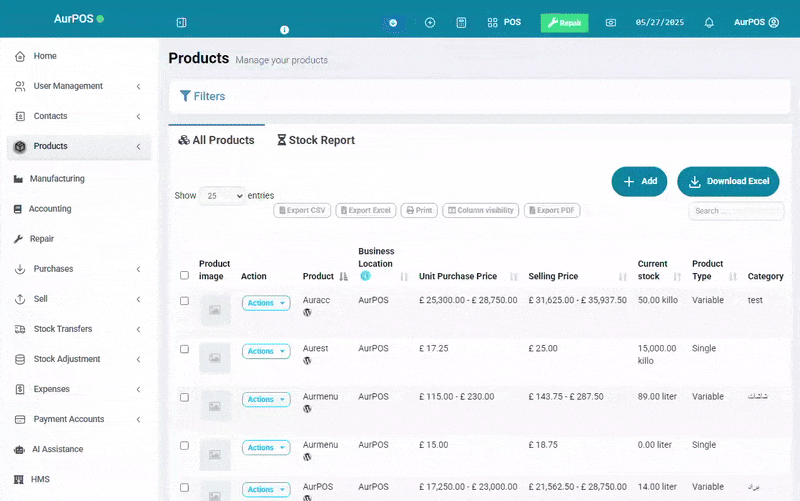The width and height of the screenshot is (800, 501).
Task: Open the plus-circle quick add icon
Action: pos(430,22)
